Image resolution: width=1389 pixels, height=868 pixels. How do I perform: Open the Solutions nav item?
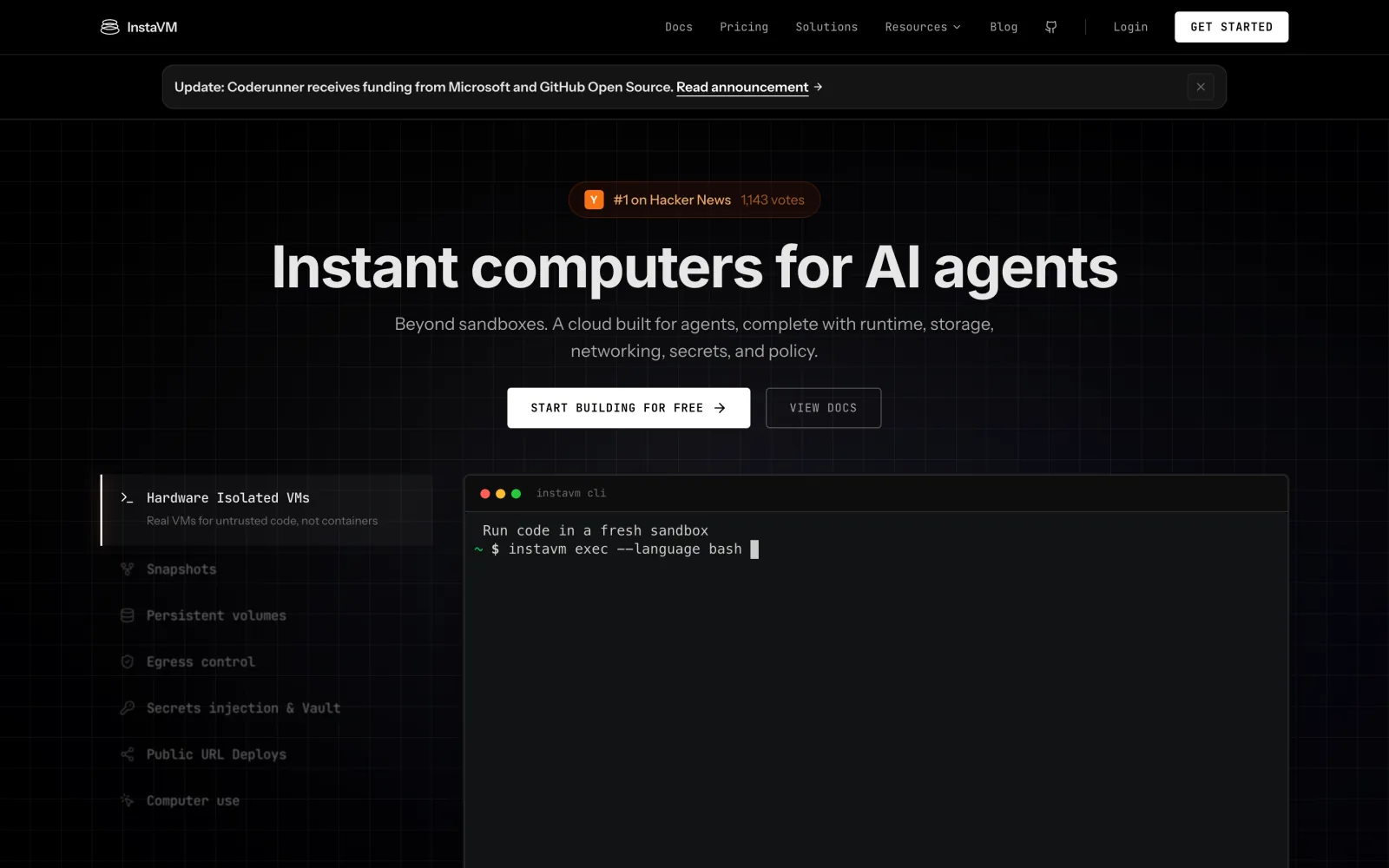click(x=826, y=27)
